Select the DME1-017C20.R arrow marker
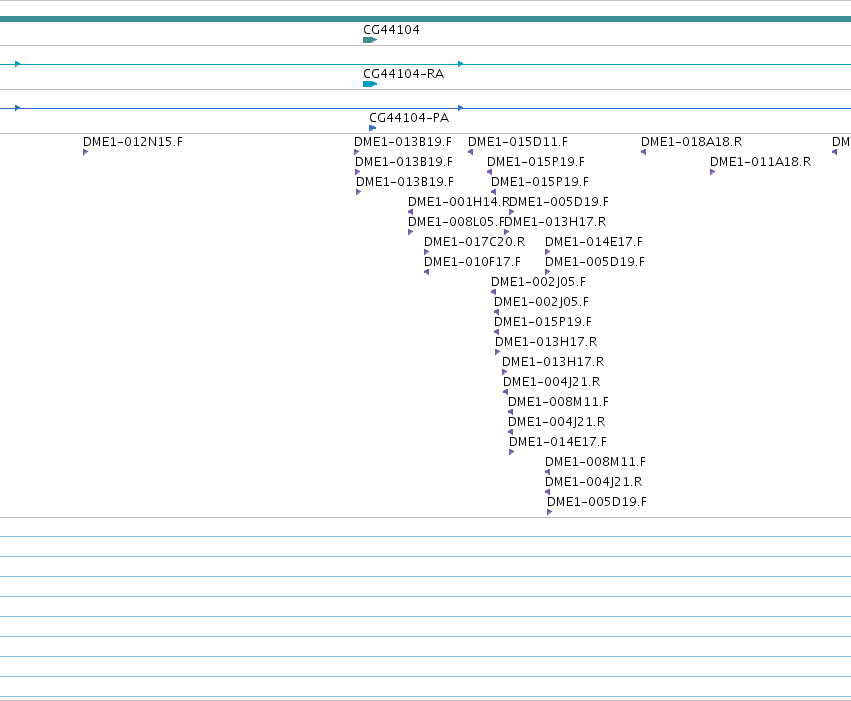This screenshot has height=701, width=851. click(427, 252)
